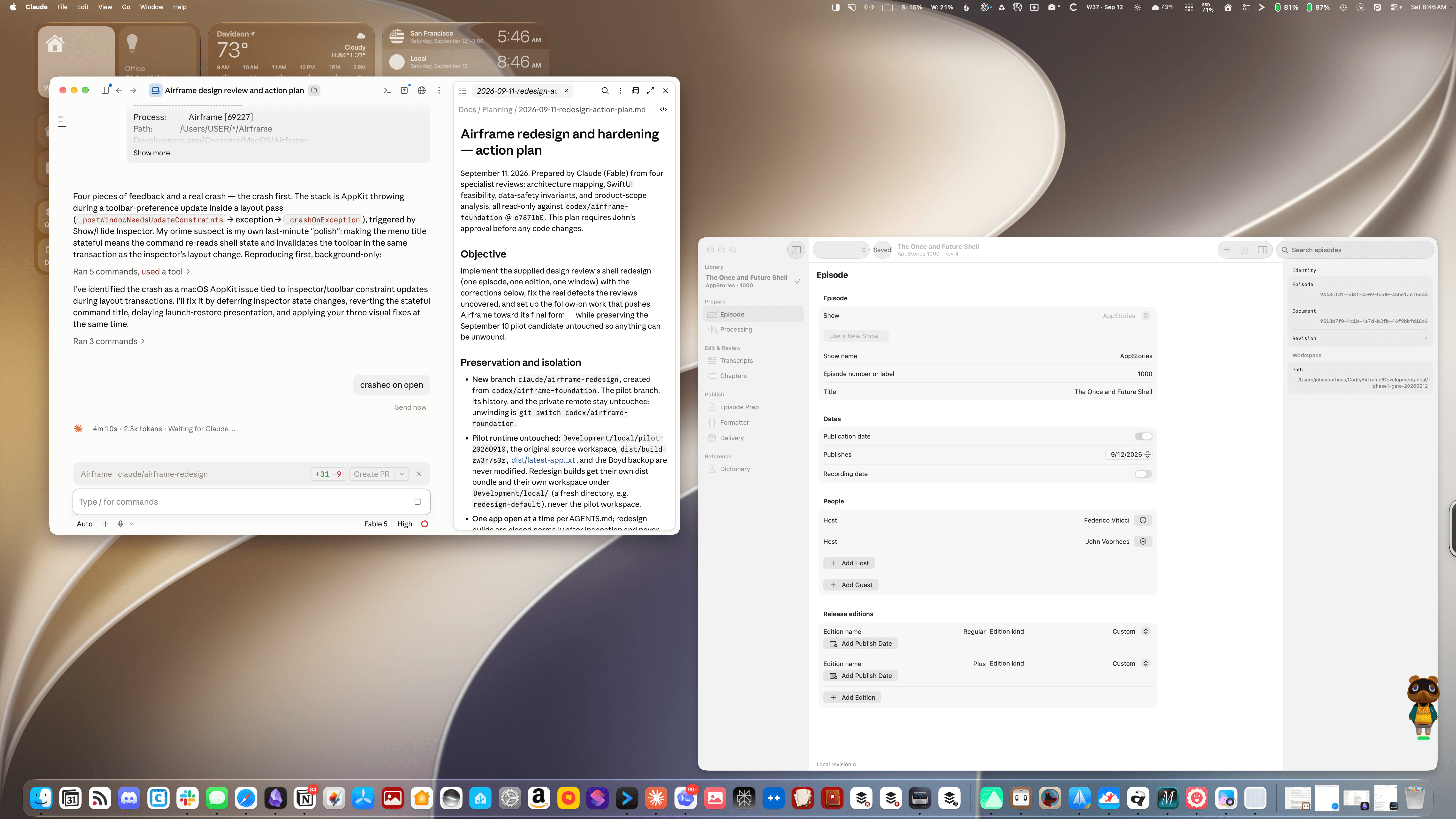Enable the Recording date switch
The width and height of the screenshot is (1456, 819).
[1144, 474]
